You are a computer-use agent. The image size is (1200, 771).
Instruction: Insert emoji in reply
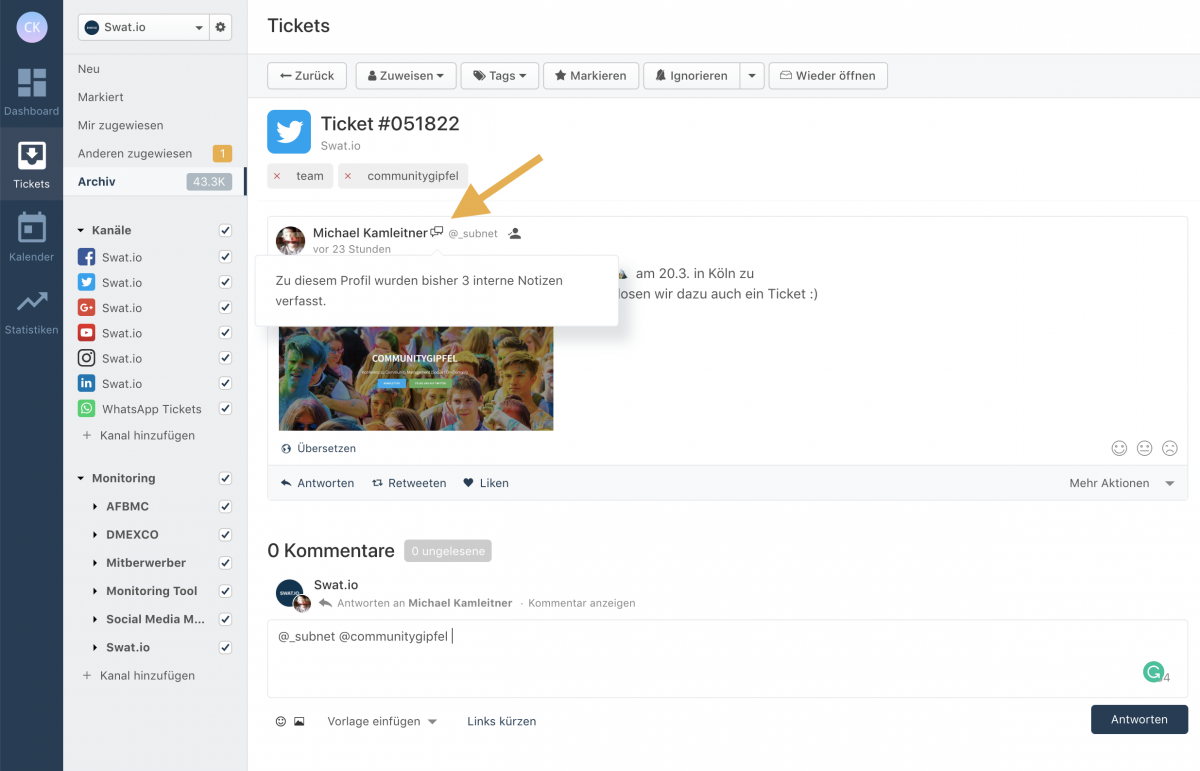coord(281,721)
